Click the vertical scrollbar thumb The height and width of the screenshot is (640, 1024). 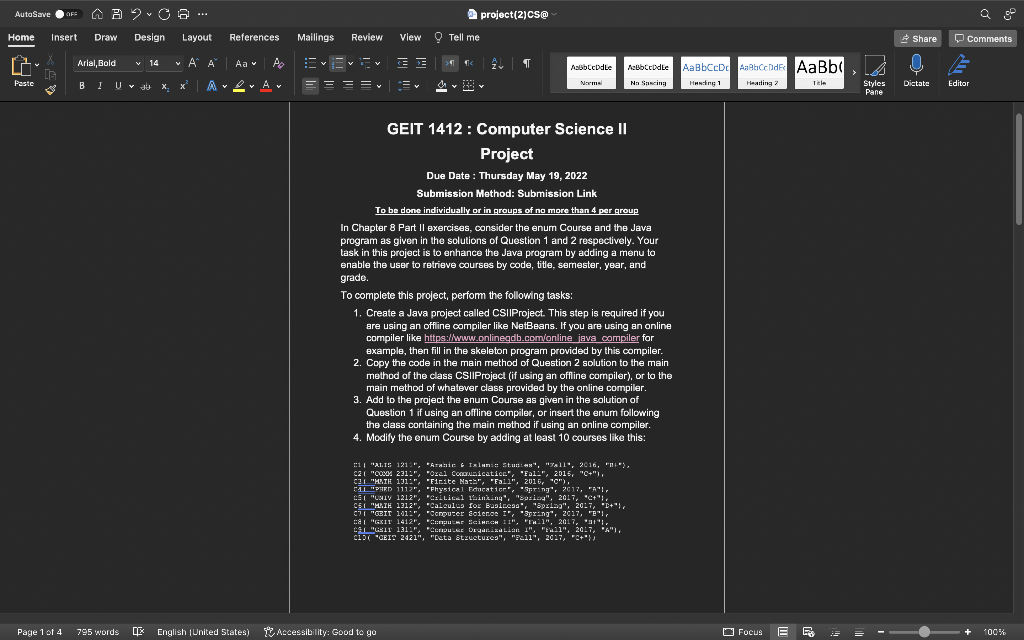click(1018, 170)
